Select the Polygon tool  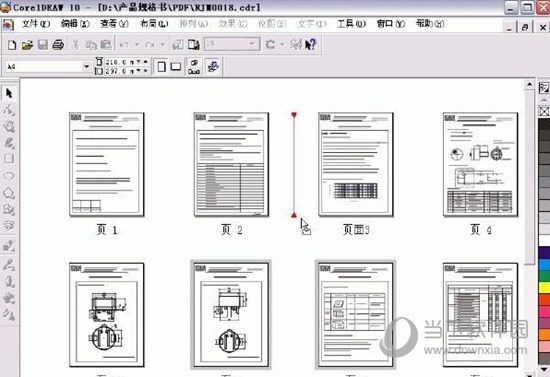(x=9, y=193)
